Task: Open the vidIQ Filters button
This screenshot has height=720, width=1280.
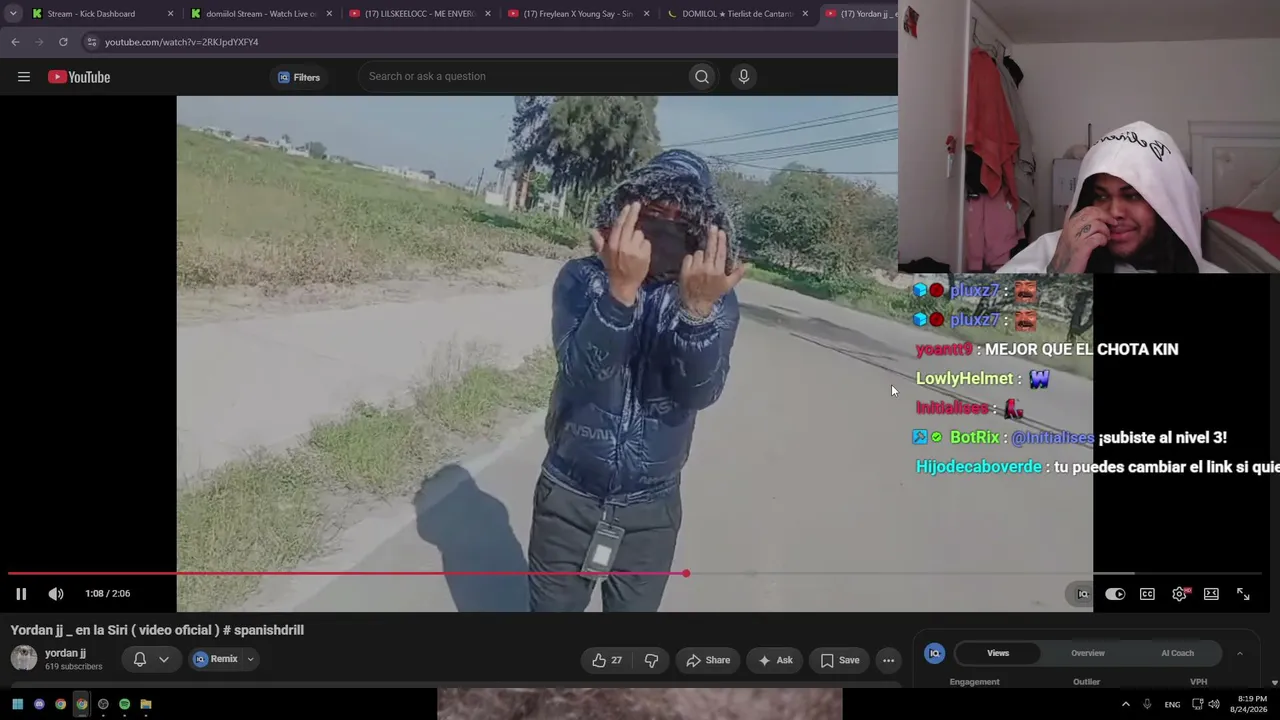Action: 299,77
